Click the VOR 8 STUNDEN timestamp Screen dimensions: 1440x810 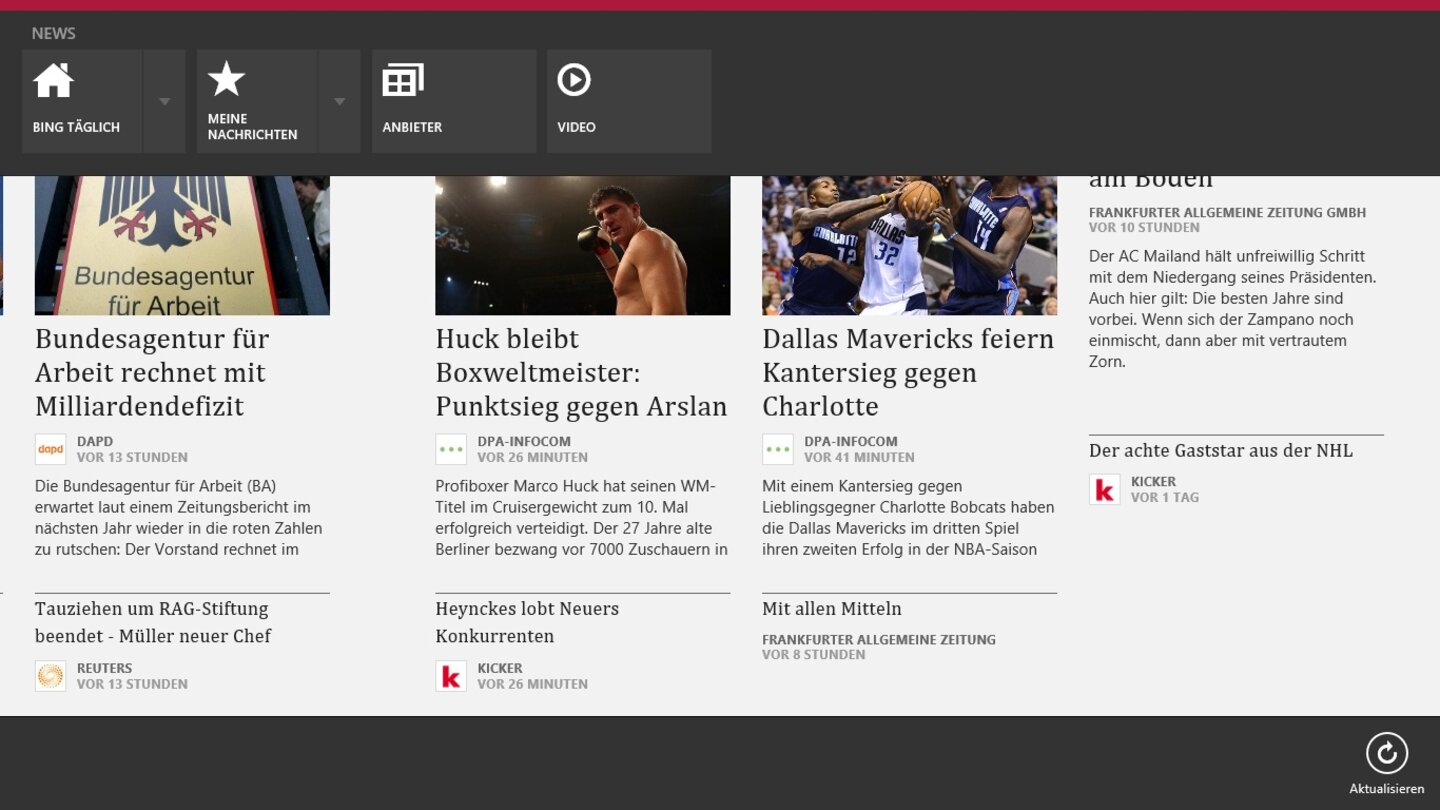(814, 654)
